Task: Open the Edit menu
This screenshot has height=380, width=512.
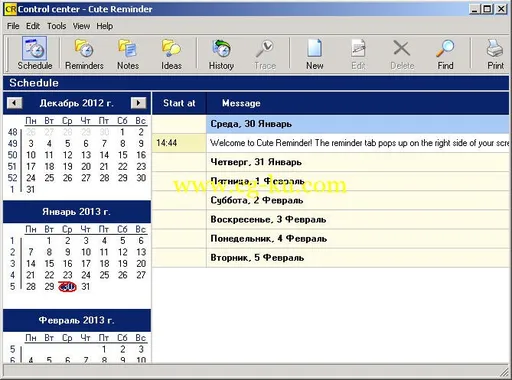Action: coord(33,26)
